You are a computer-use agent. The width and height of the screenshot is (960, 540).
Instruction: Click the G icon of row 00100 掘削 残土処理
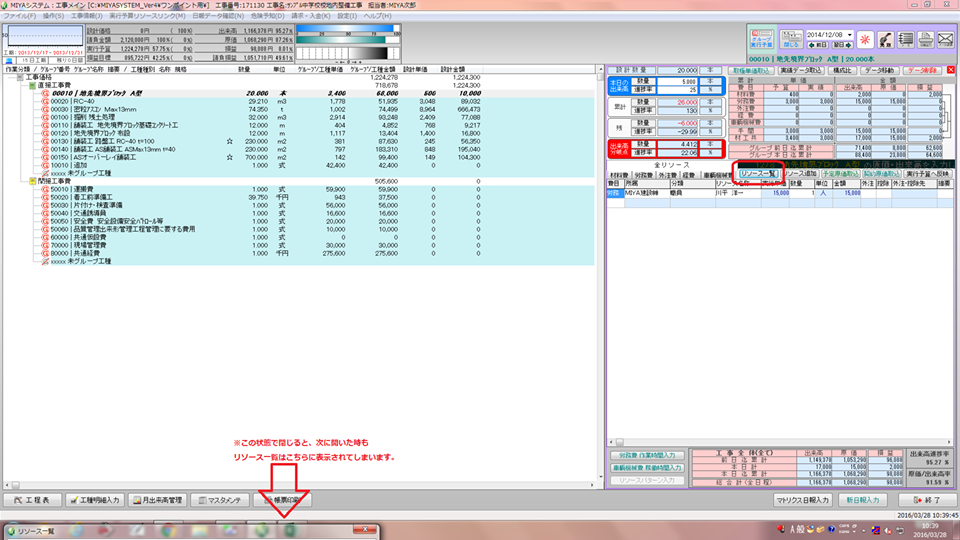coord(45,118)
